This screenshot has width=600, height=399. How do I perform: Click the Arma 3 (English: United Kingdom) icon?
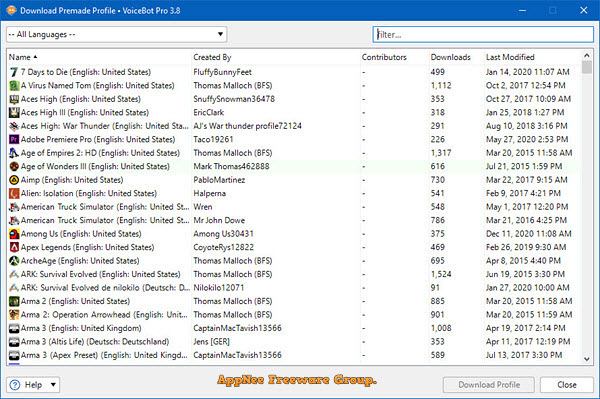click(14, 328)
